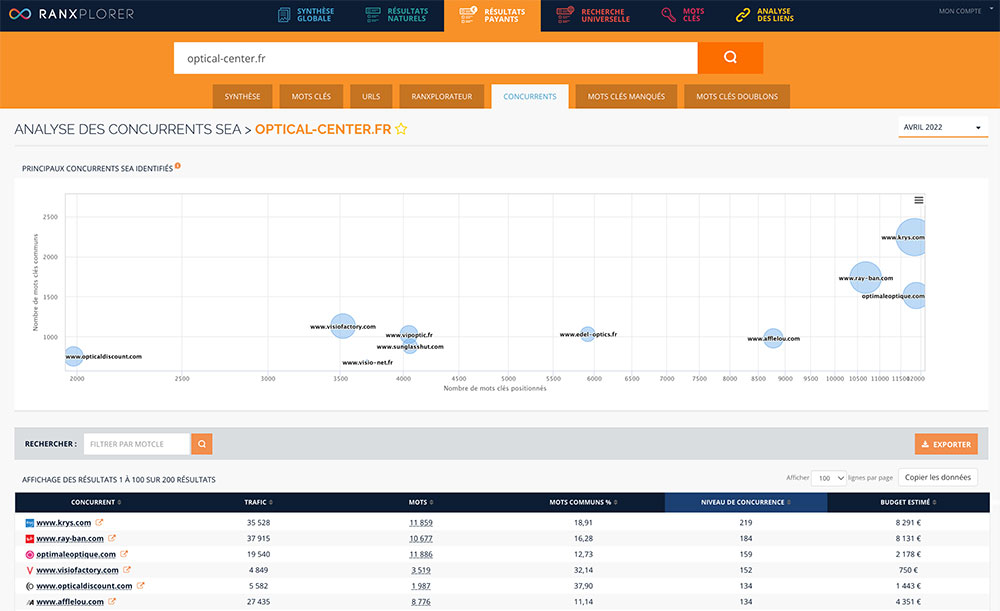Click the www.visiofactory.com bubble in chart
The image size is (1000, 611).
coord(342,326)
